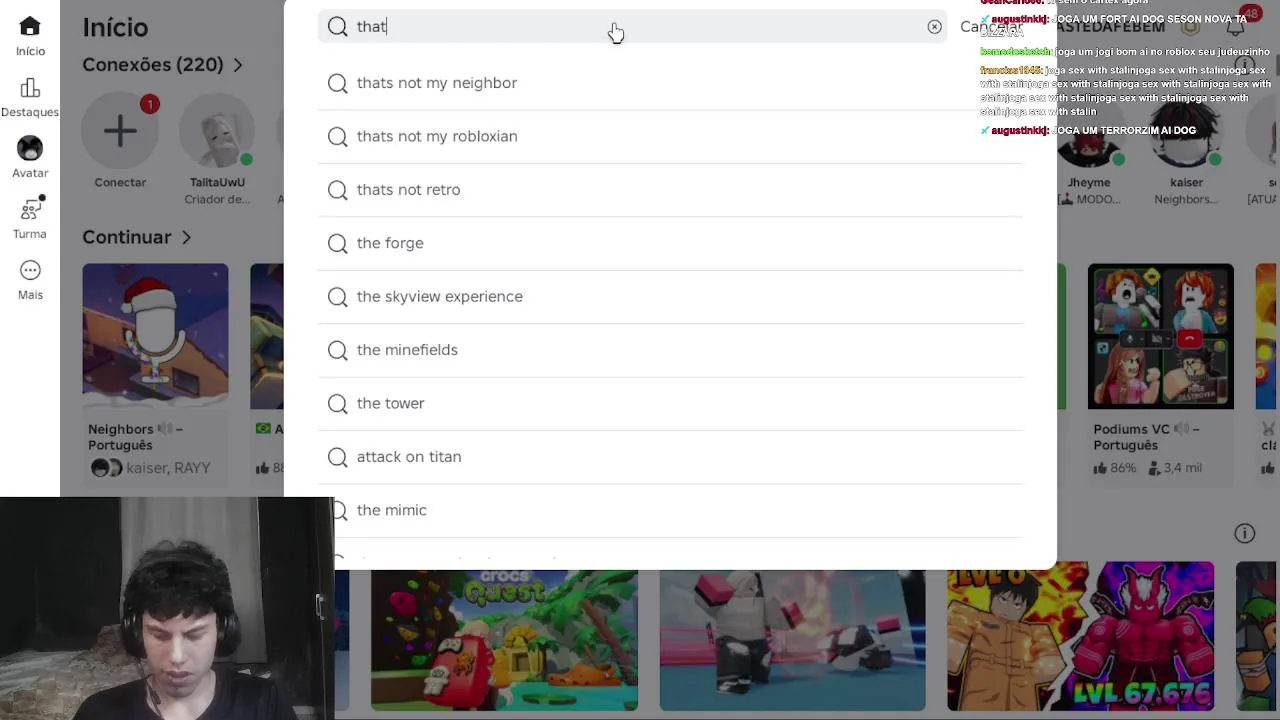
Task: Open the Mais more-options sidebar icon
Action: tap(30, 270)
